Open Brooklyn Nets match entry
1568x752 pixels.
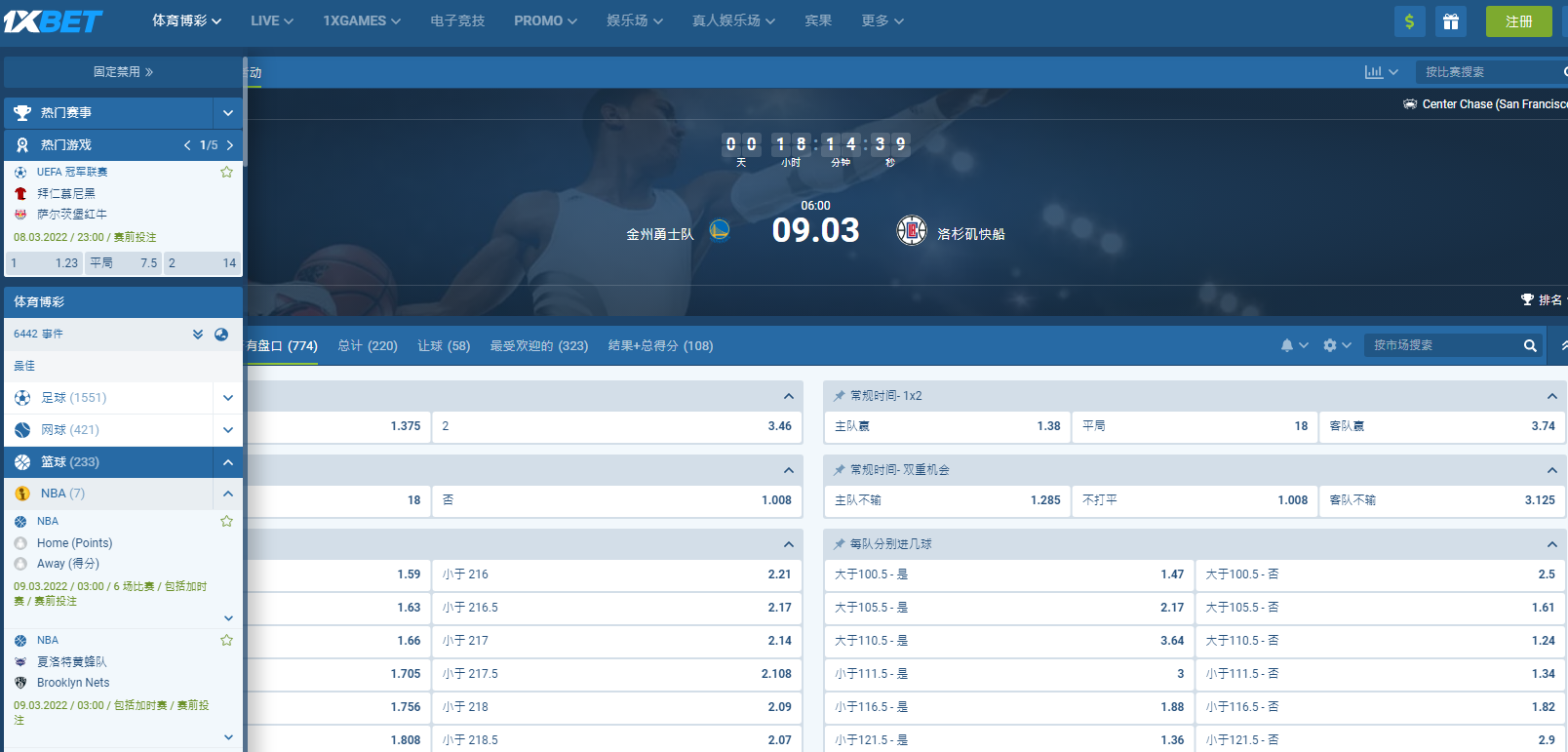[73, 683]
